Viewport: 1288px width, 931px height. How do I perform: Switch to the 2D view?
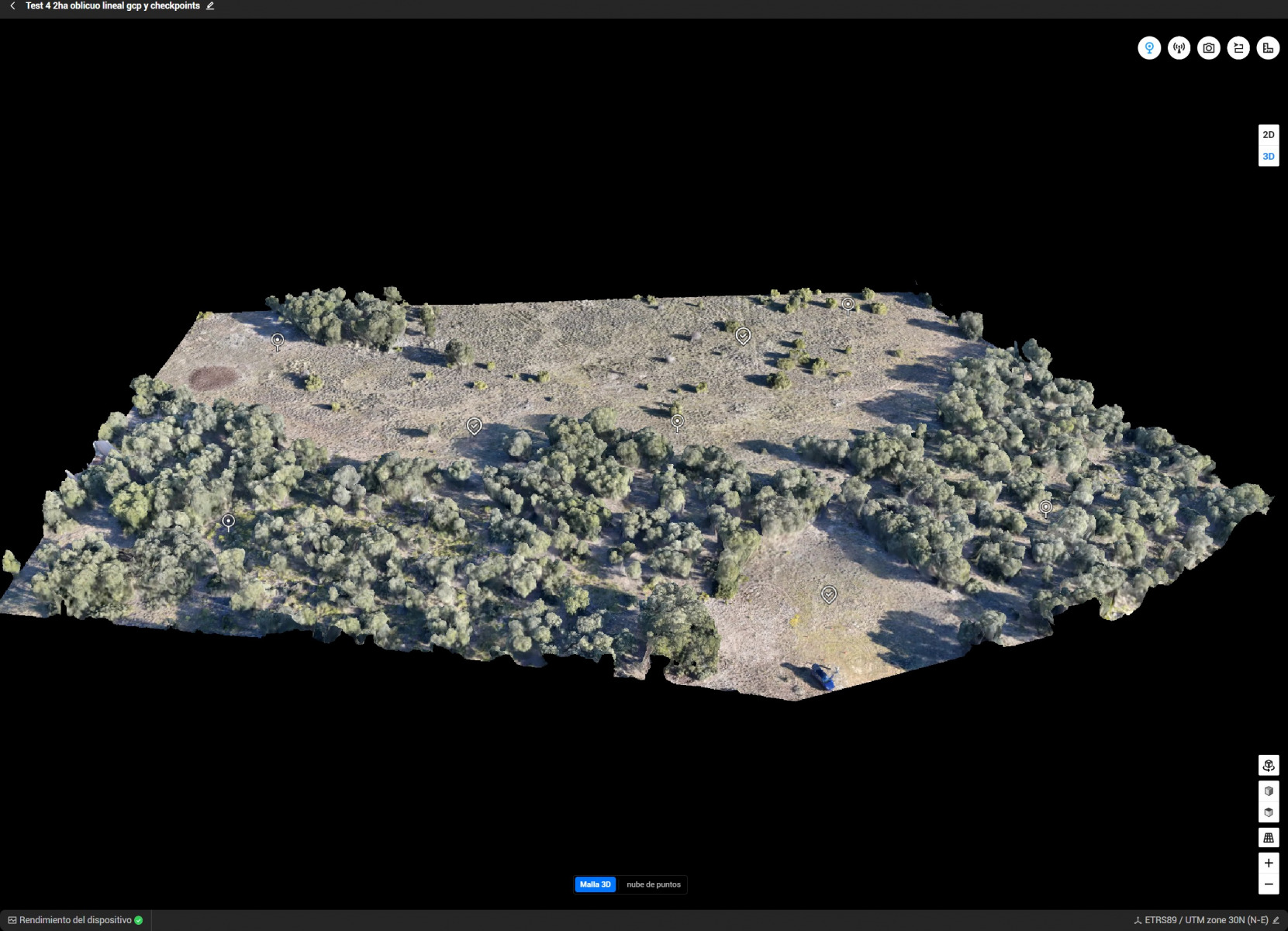click(x=1269, y=135)
